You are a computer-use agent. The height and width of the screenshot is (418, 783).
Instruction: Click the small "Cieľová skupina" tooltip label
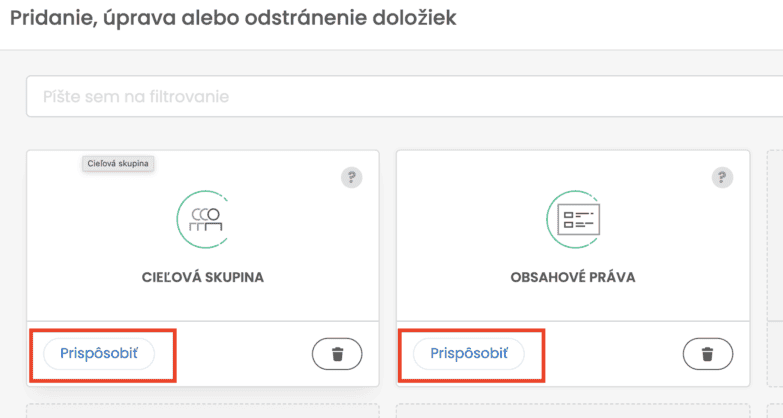118,163
